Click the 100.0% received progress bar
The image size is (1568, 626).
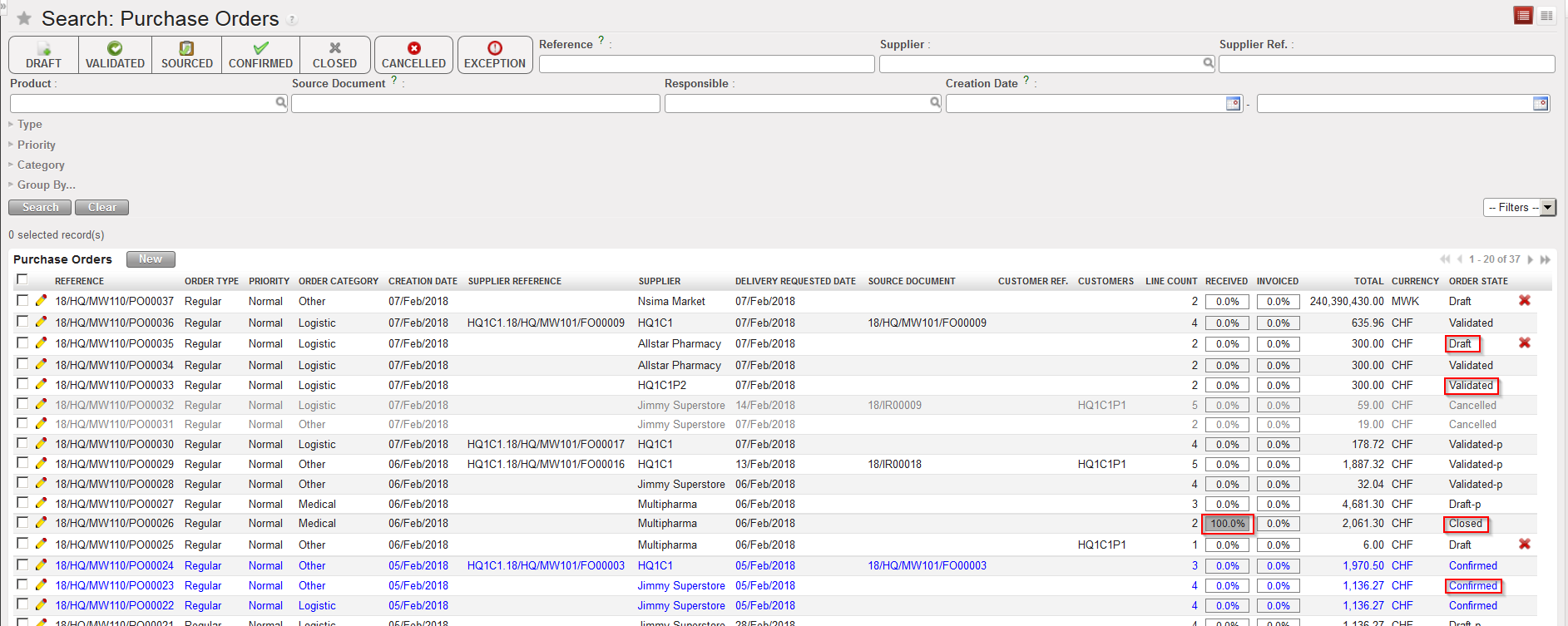[1227, 524]
